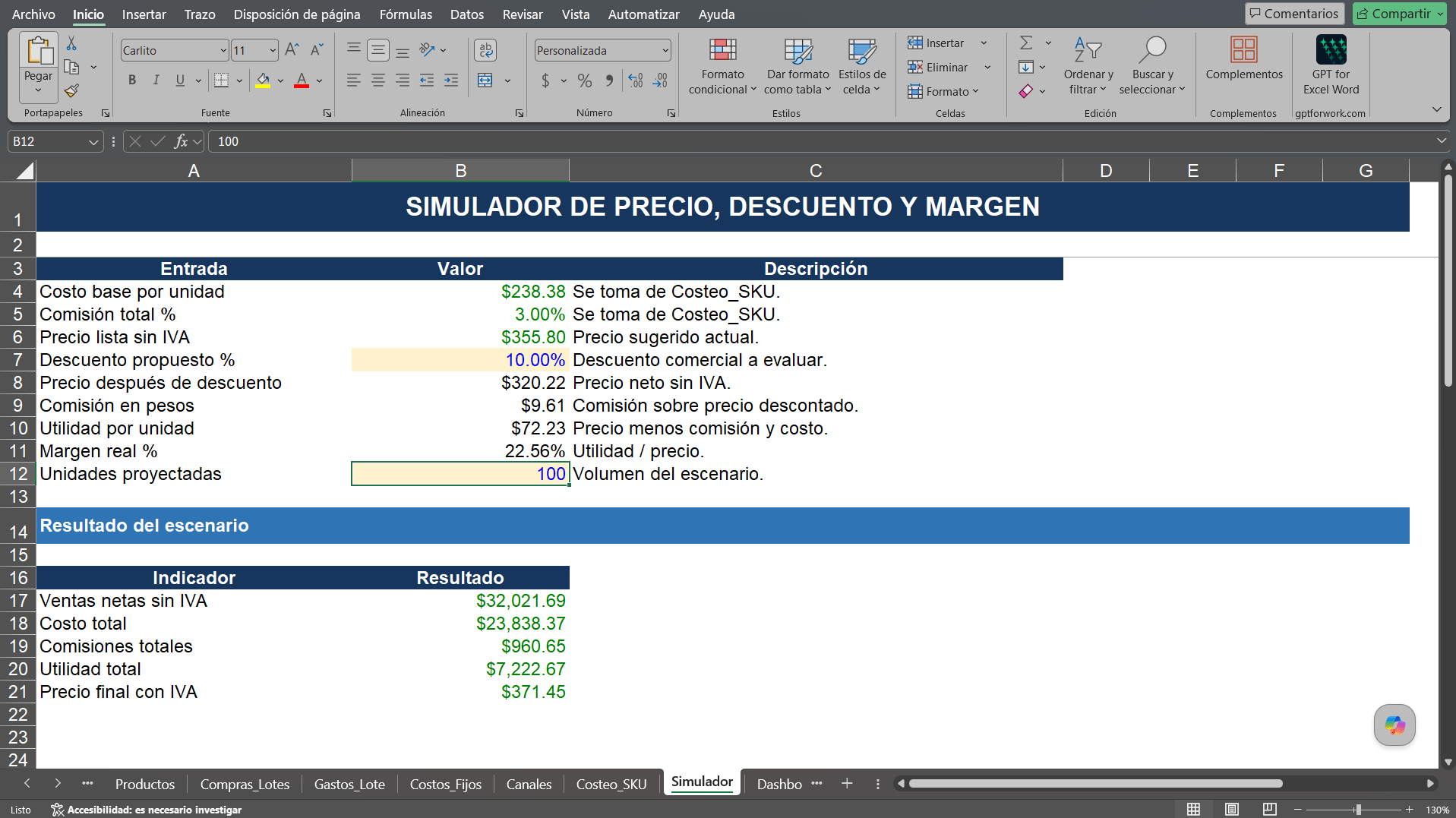Screen dimensions: 1456x818
Task: Click the Comentarios button
Action: pos(1294,14)
